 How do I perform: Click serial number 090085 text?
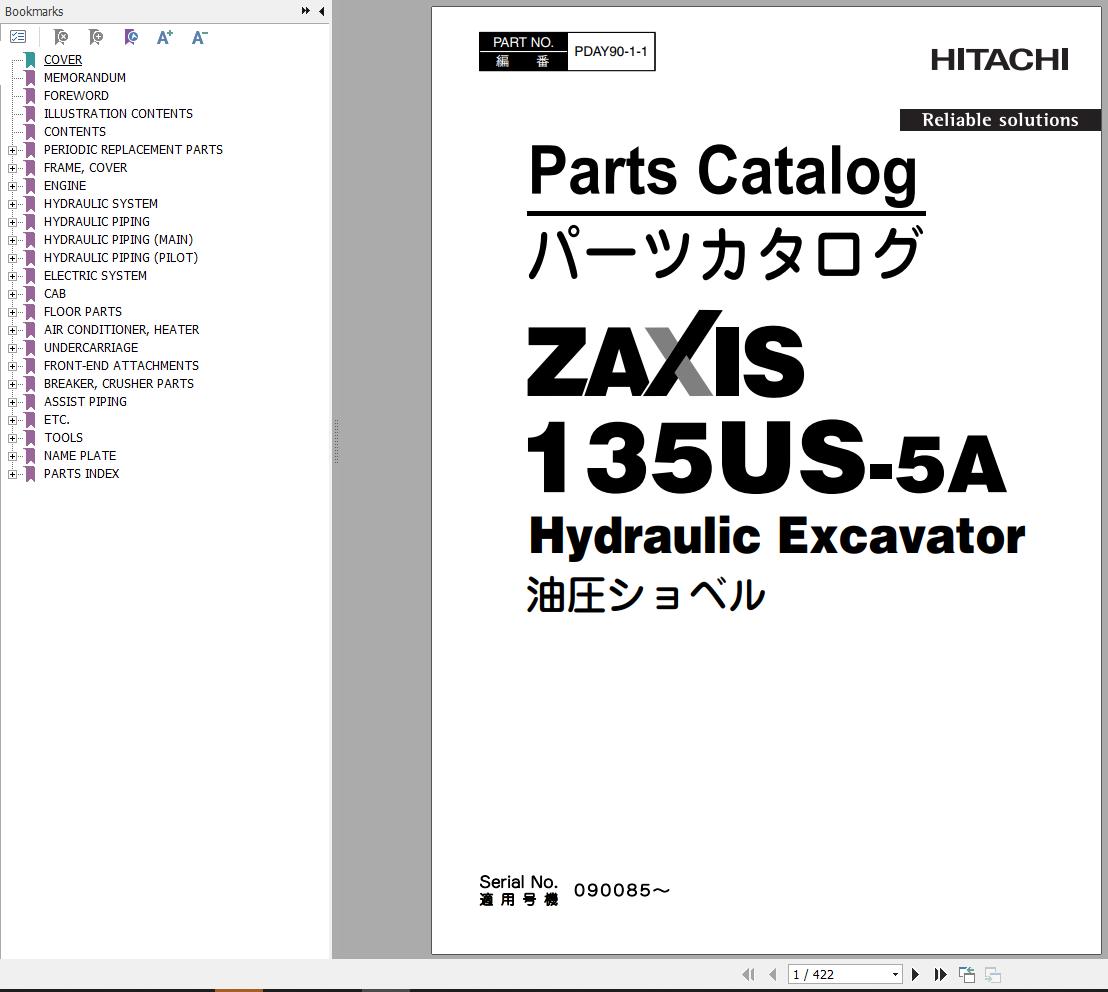click(x=622, y=890)
